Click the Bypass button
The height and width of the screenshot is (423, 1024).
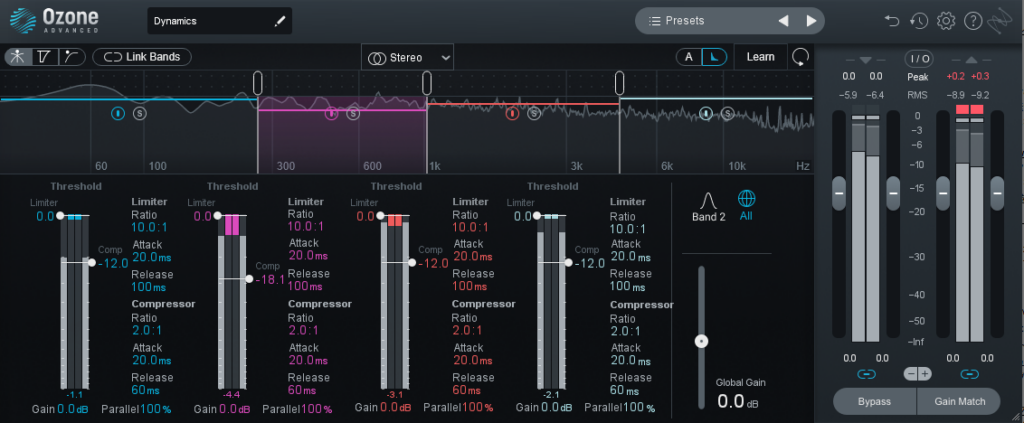(874, 401)
